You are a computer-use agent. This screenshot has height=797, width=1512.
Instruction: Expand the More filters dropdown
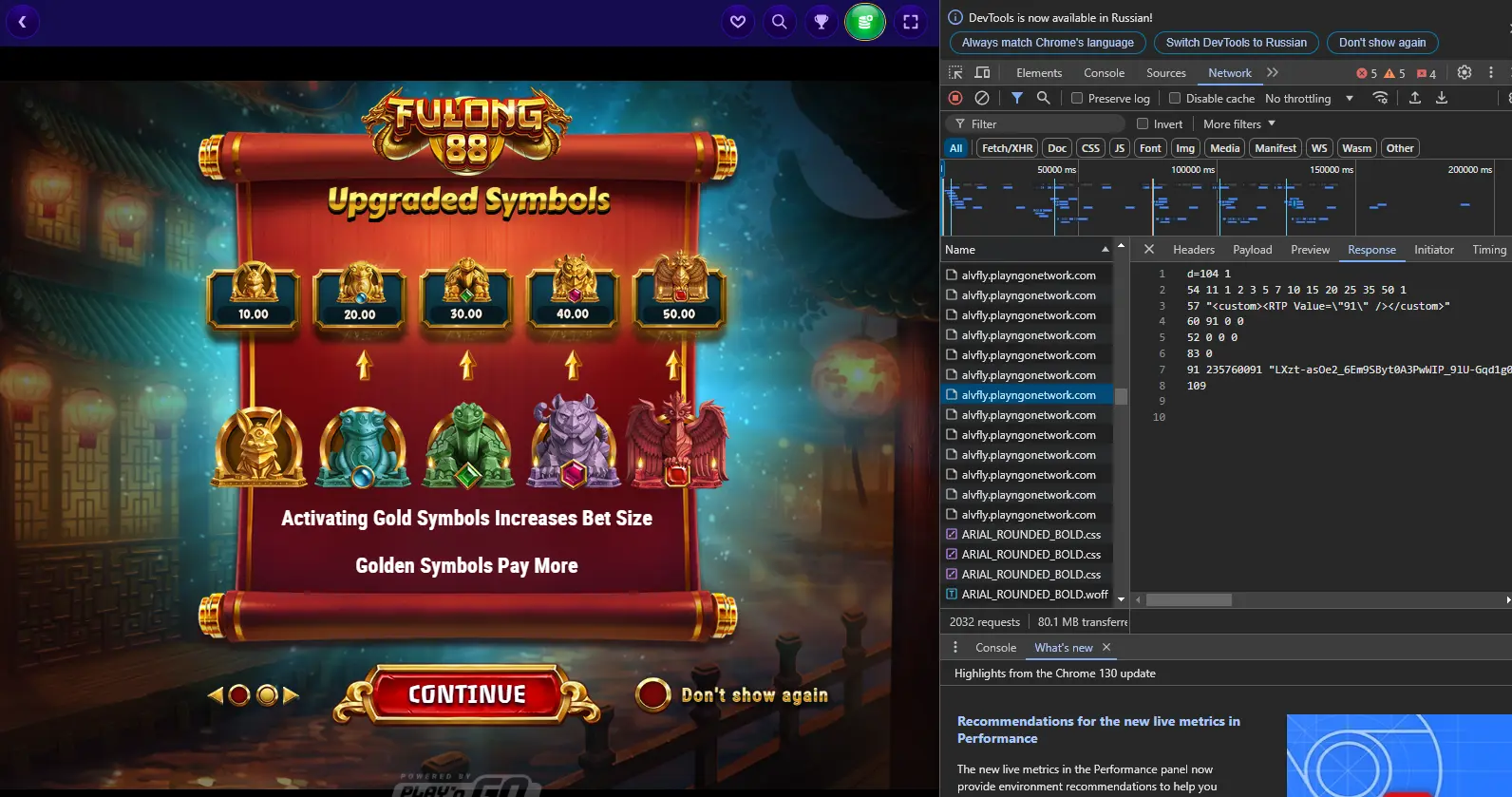(1238, 123)
